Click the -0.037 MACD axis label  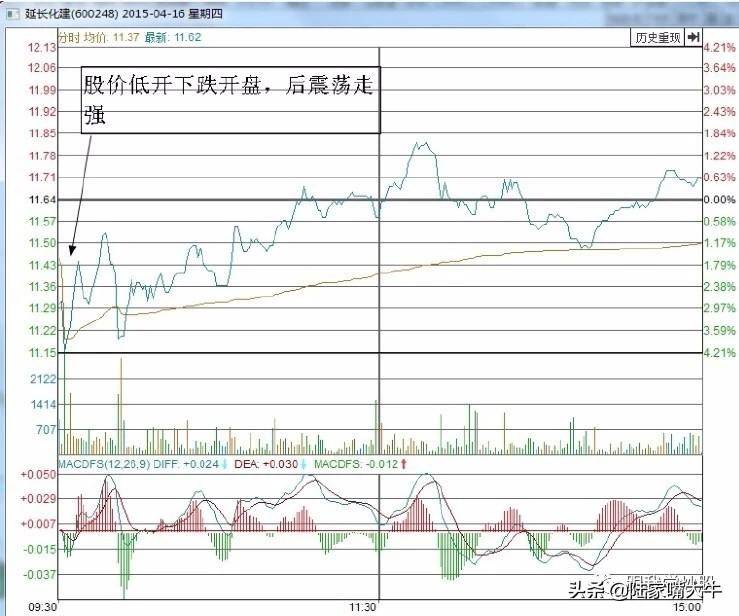40,575
